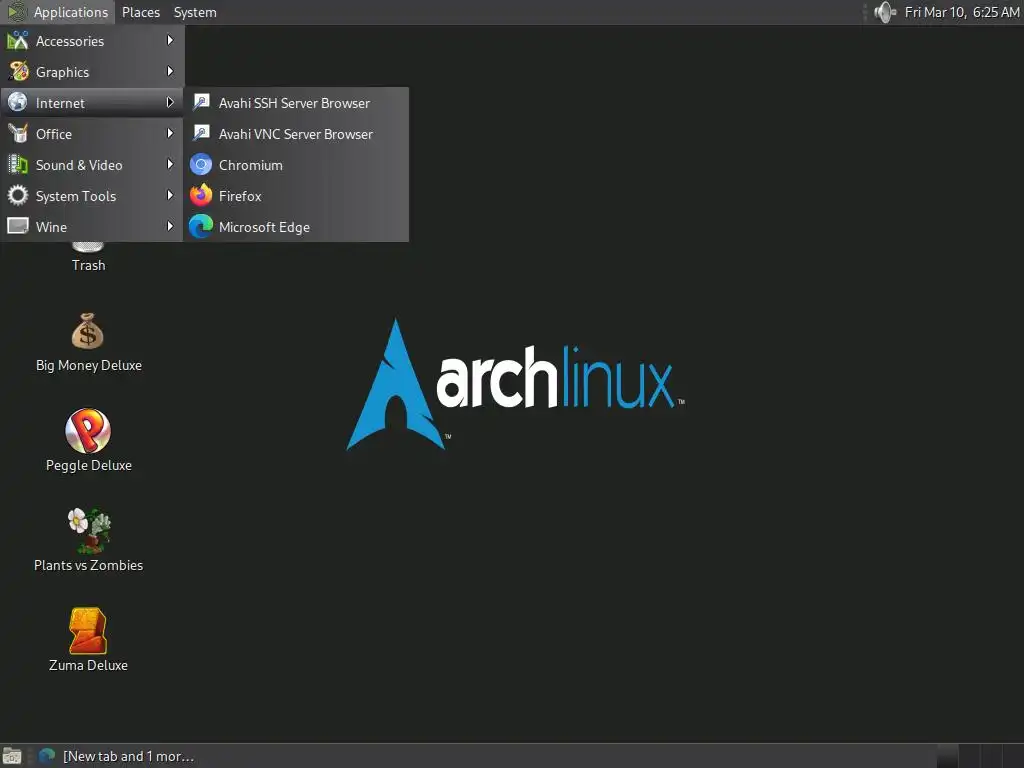Click the Office category label
Screen dimensions: 1024x768
(x=54, y=134)
